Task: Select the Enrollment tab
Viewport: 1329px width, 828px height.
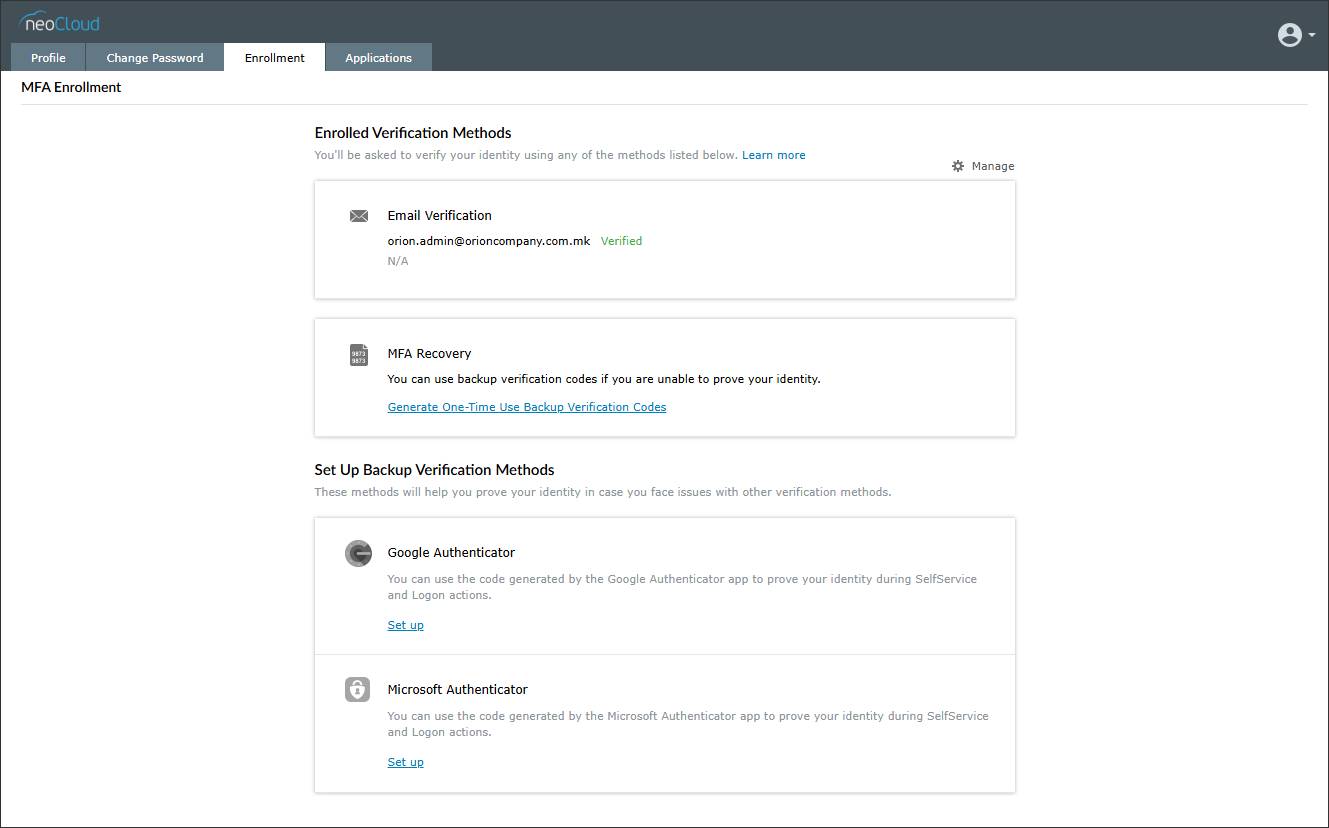Action: tap(274, 58)
